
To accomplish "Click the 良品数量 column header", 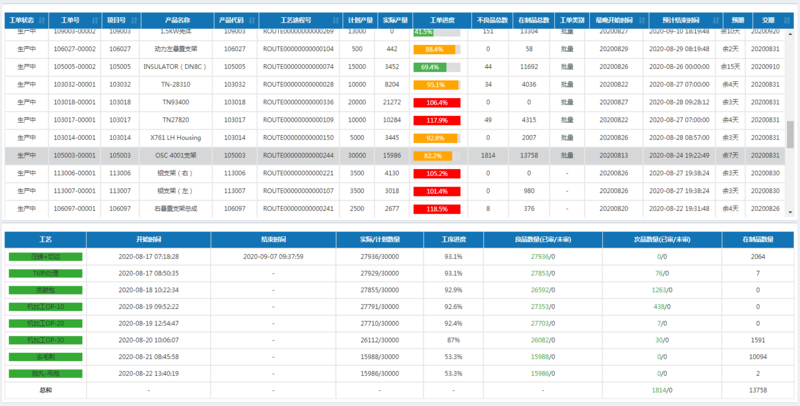I will coord(542,240).
